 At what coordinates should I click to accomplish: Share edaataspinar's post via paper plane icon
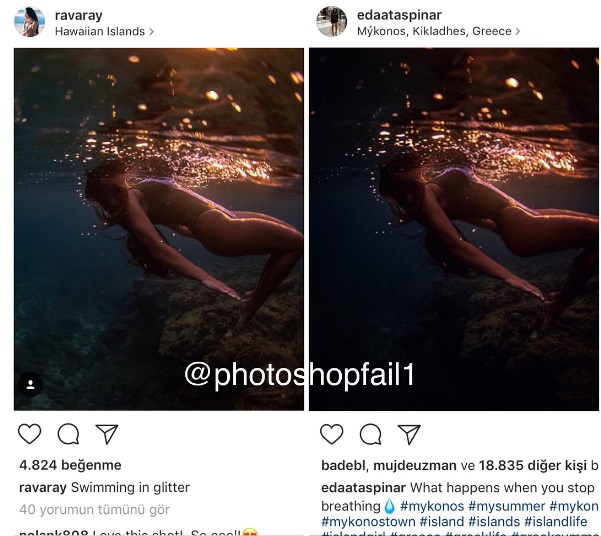(x=409, y=434)
